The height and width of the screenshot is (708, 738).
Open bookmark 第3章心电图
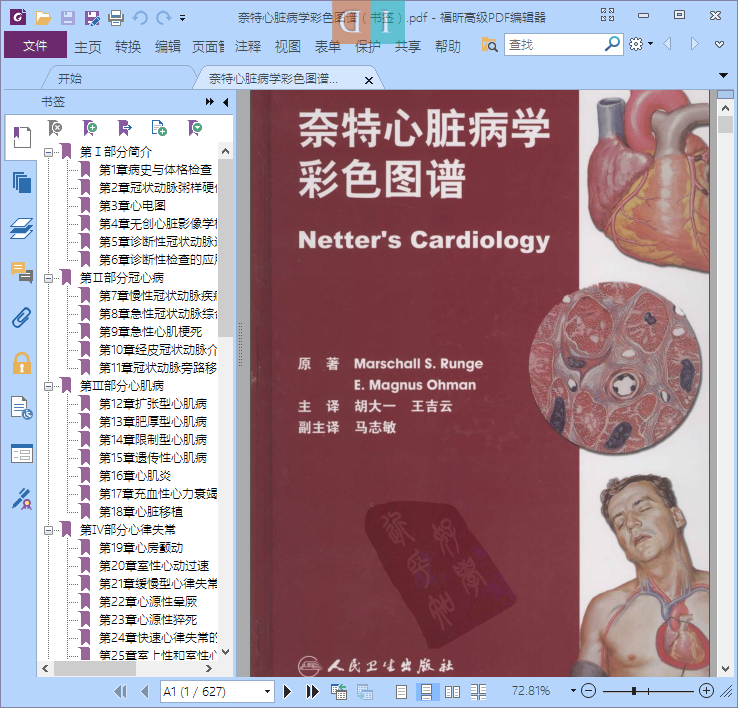tap(132, 206)
